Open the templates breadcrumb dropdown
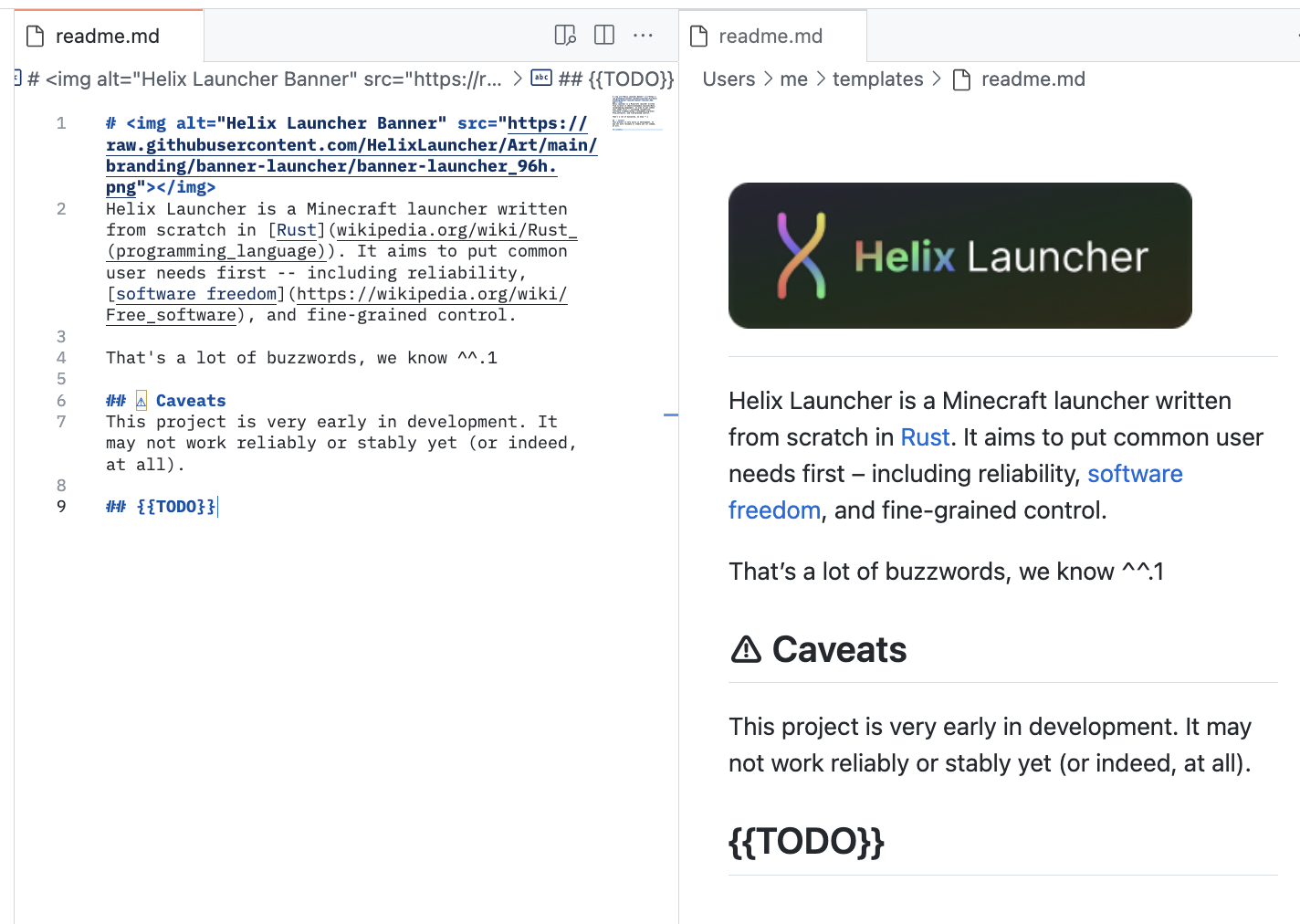 click(x=877, y=79)
